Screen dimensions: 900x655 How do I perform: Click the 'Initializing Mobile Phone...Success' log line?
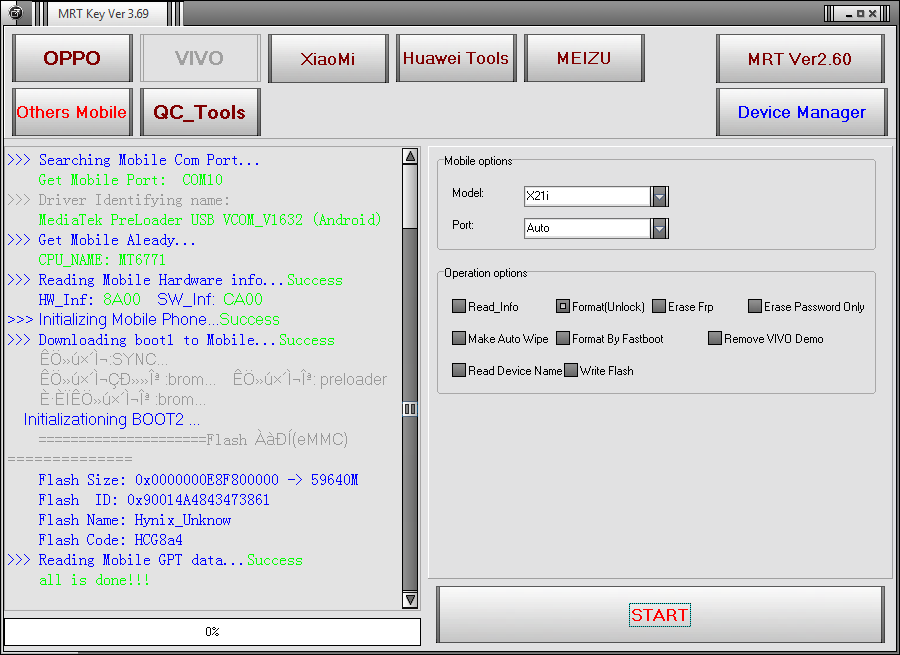click(143, 320)
